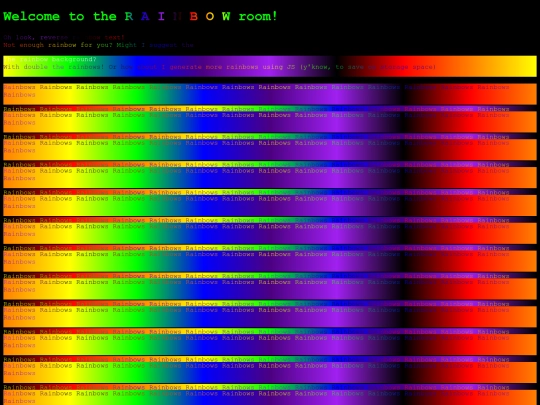Click the green letter W in the heading

[226, 16]
